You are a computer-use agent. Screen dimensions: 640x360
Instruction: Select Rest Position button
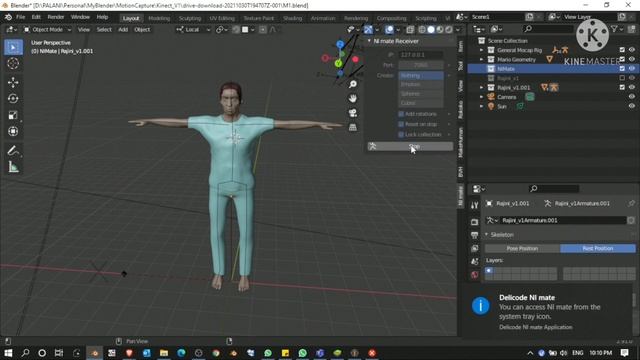click(x=598, y=248)
